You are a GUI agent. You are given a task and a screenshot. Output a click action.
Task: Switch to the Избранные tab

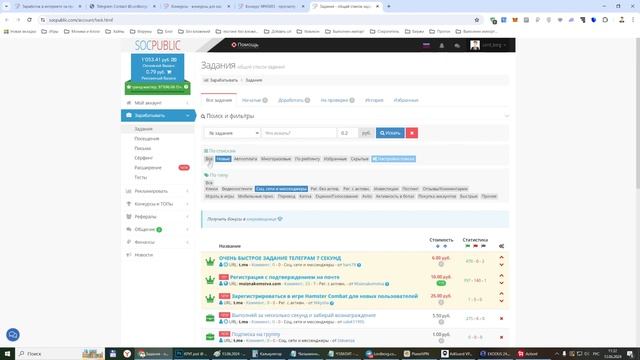point(406,100)
